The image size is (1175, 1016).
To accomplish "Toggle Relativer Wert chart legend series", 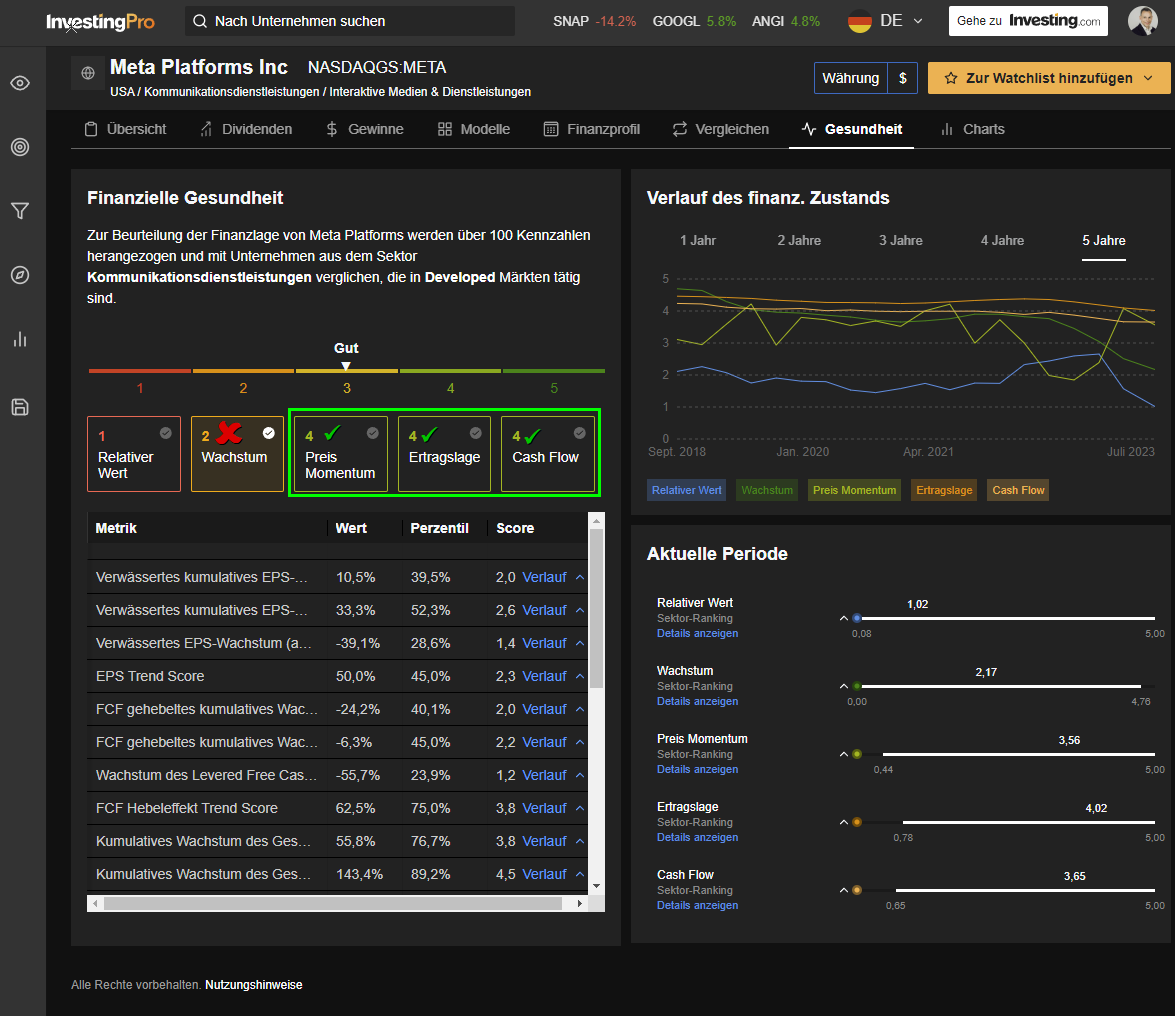I will [x=686, y=490].
